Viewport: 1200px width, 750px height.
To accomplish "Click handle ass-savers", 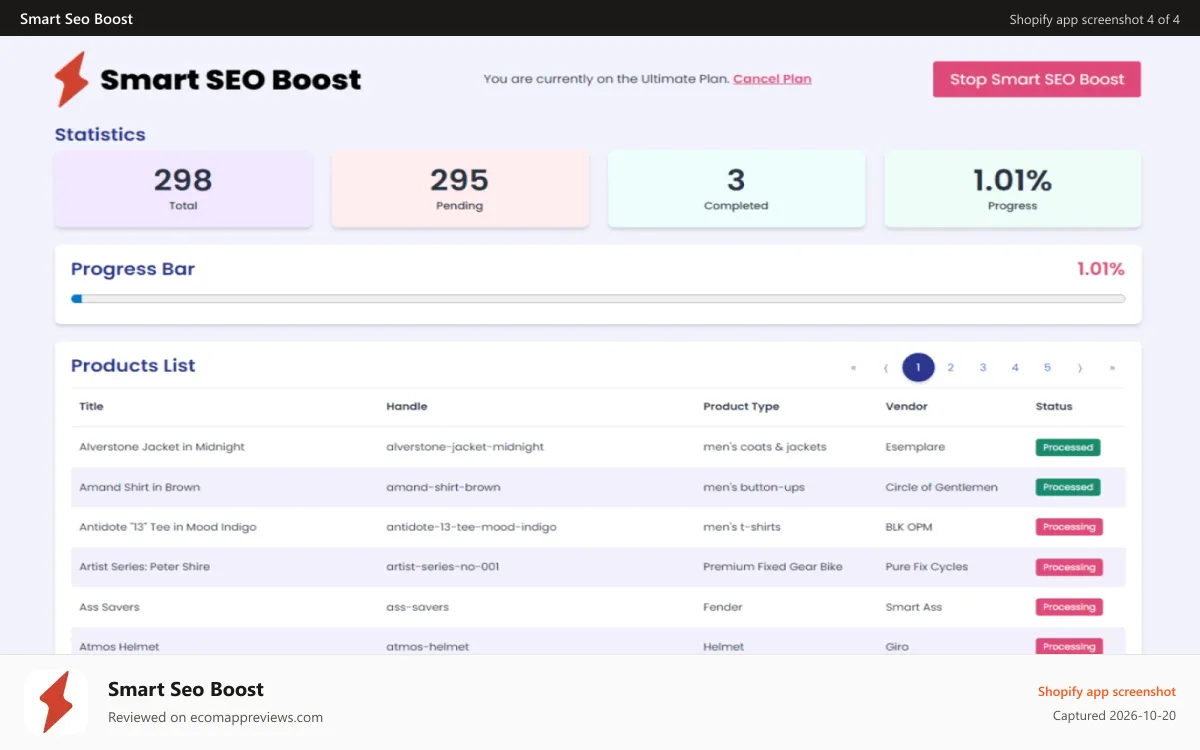I will click(x=417, y=607).
